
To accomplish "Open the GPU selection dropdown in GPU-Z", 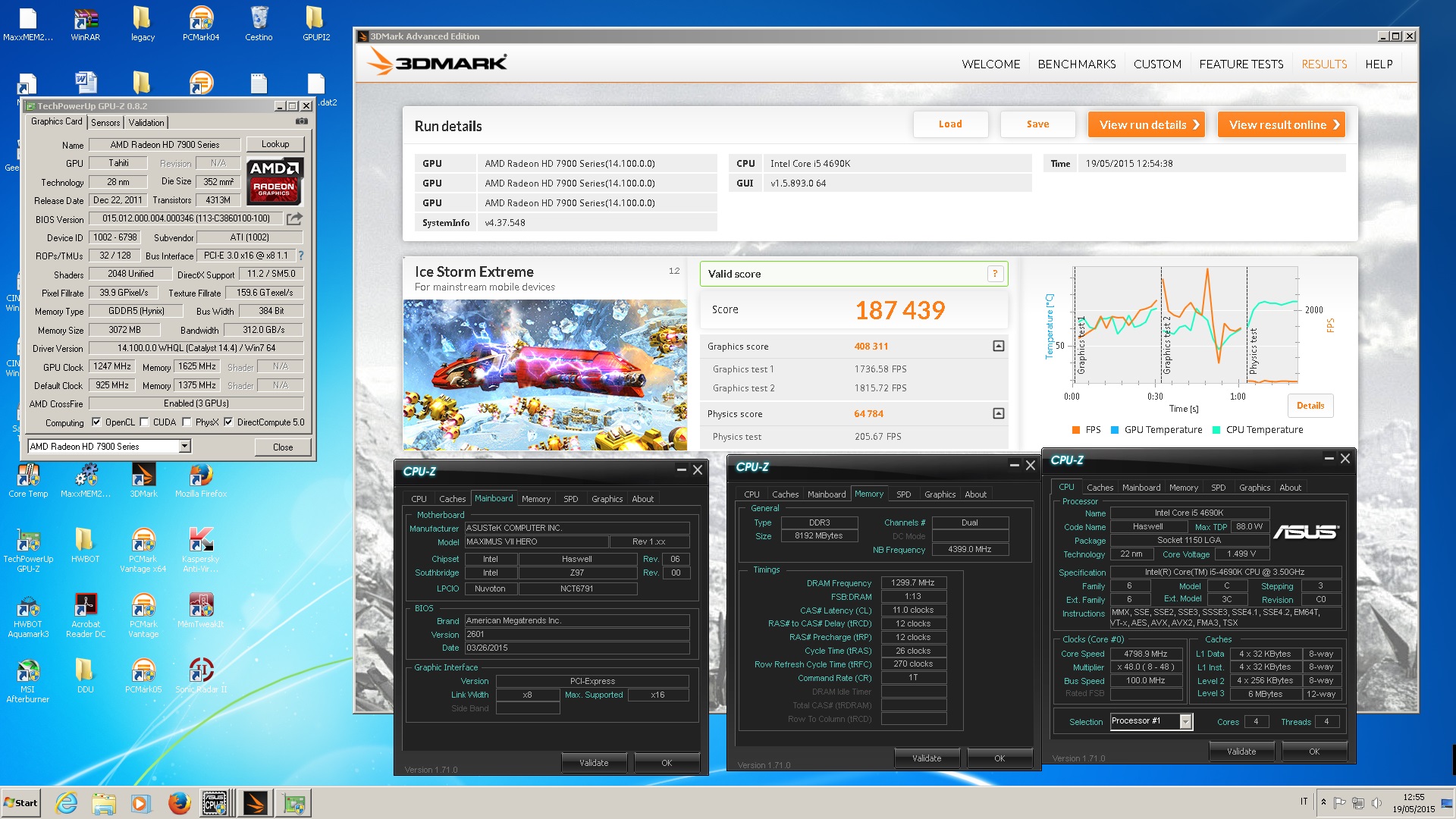I will click(184, 447).
